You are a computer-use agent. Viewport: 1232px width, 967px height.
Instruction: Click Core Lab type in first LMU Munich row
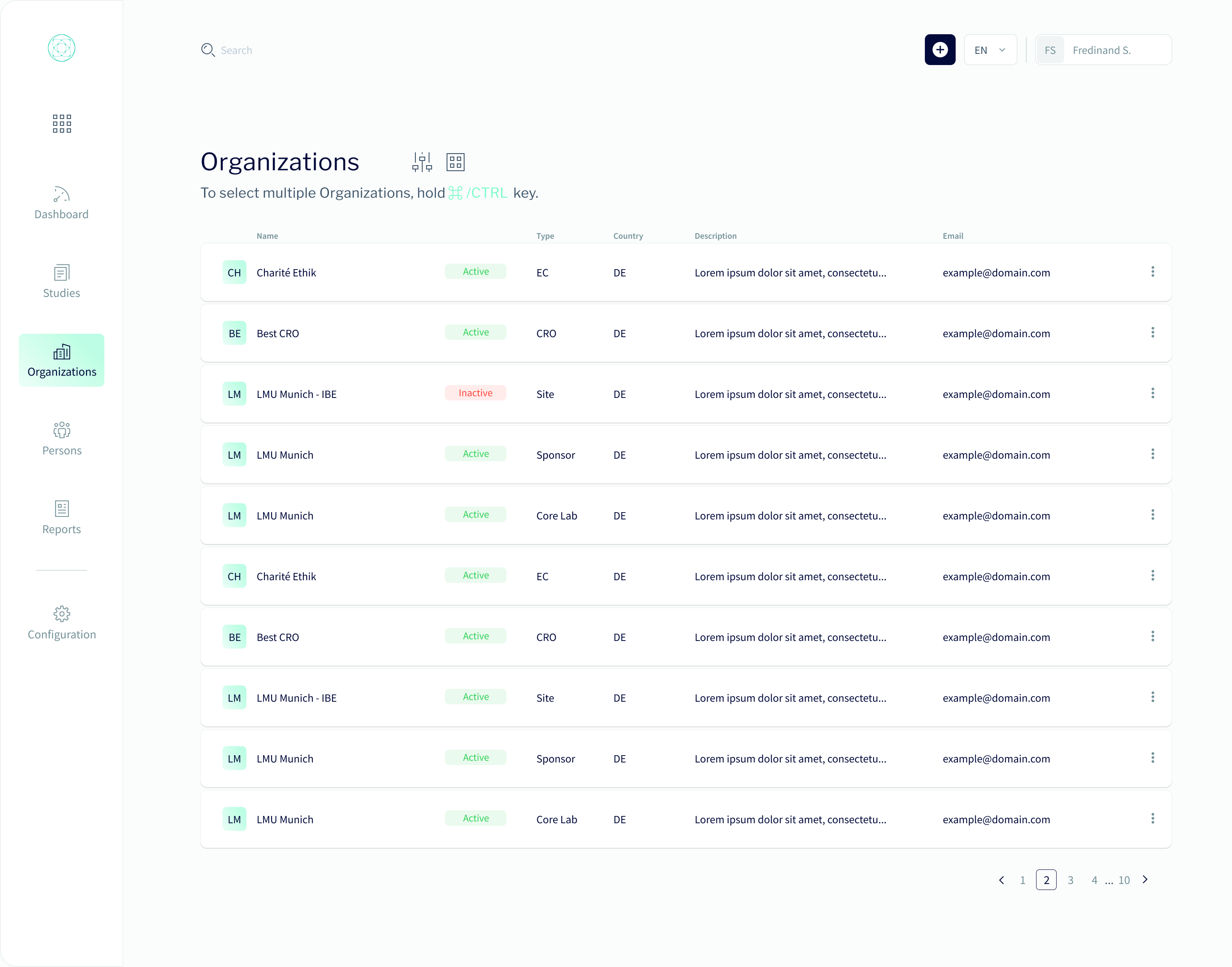pyautogui.click(x=557, y=516)
